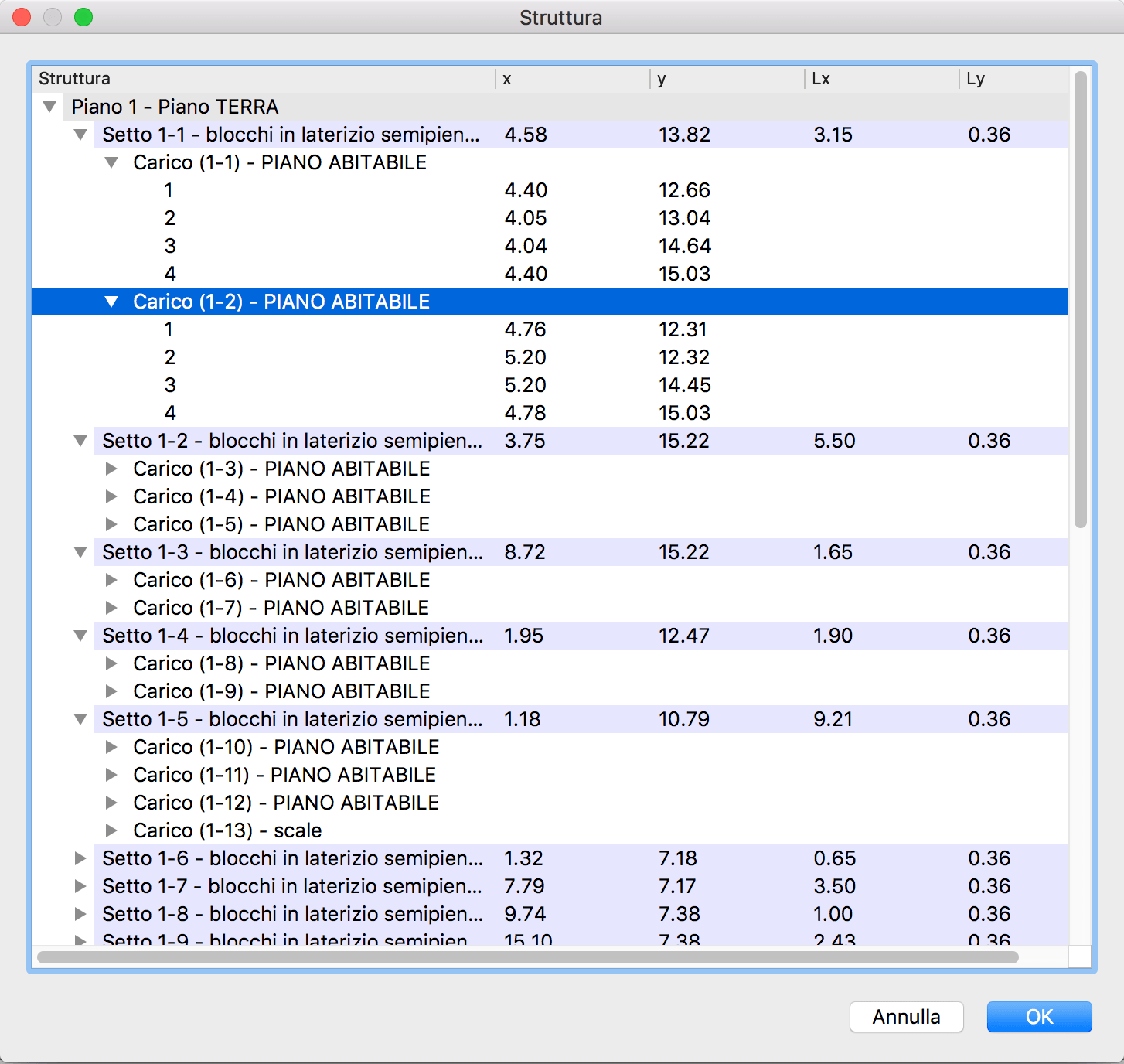The height and width of the screenshot is (1064, 1124).
Task: Collapse the Setto 1-3 row
Action: pyautogui.click(x=80, y=552)
